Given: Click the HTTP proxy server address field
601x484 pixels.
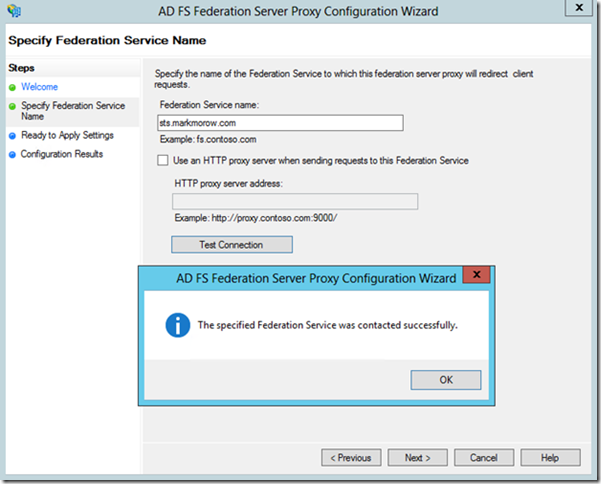Looking at the screenshot, I should click(x=295, y=202).
